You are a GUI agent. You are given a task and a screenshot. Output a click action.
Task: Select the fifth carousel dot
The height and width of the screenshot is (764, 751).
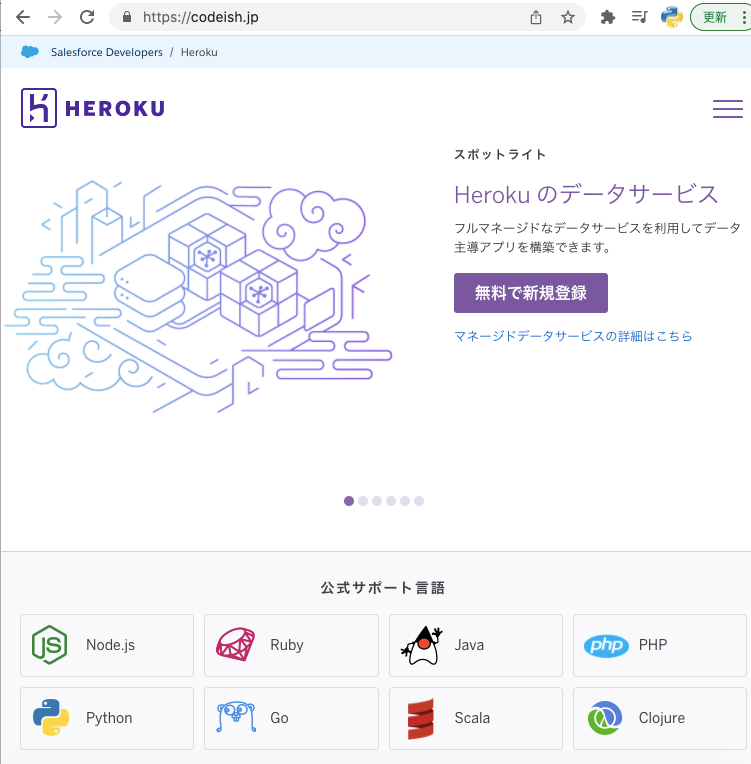(405, 501)
